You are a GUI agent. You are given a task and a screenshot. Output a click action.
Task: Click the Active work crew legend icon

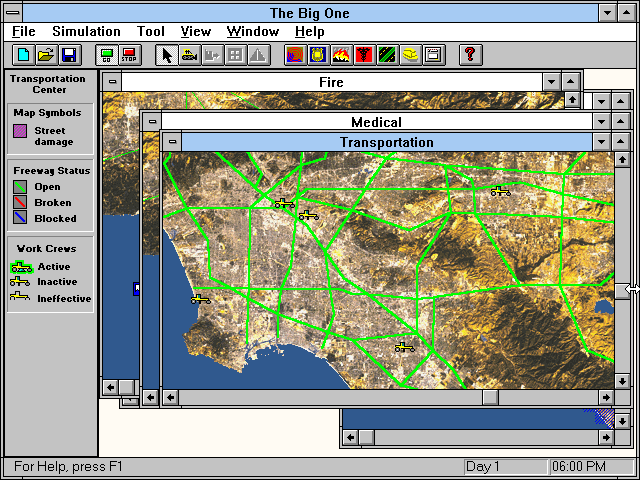[21, 267]
